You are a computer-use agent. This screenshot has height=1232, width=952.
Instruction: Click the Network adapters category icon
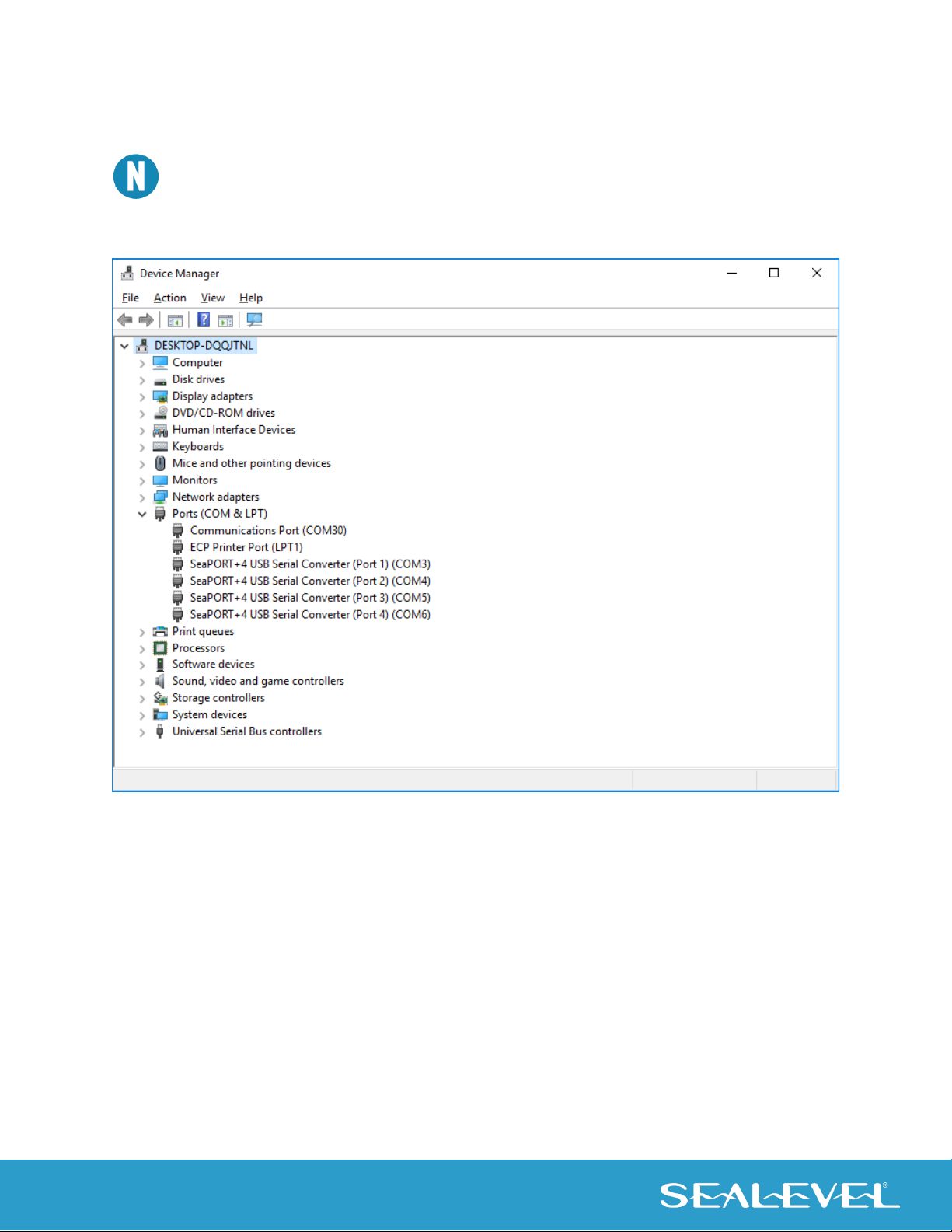tap(160, 497)
